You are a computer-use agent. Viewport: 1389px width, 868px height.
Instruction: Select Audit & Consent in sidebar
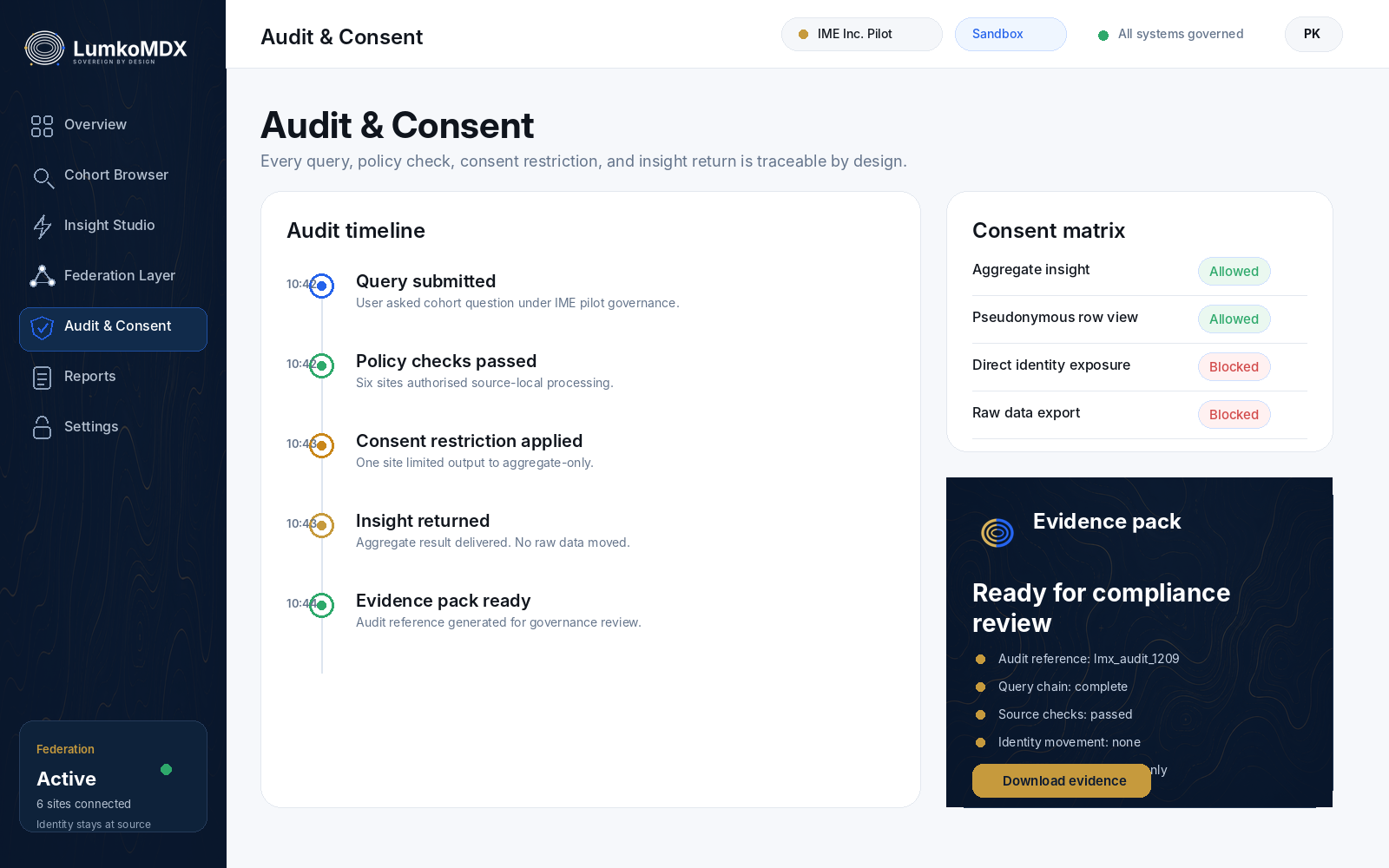tap(113, 329)
